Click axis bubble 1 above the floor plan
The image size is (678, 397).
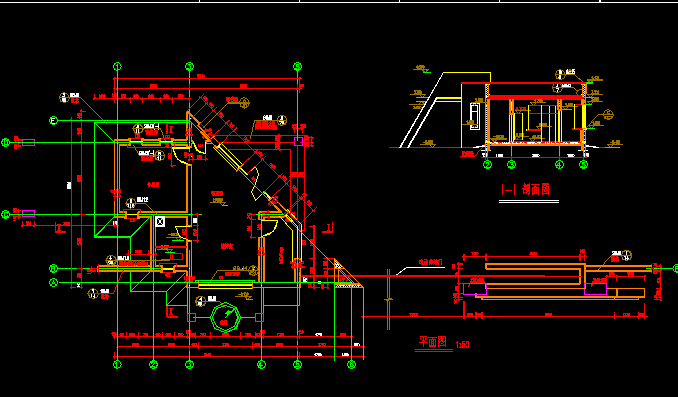(117, 66)
